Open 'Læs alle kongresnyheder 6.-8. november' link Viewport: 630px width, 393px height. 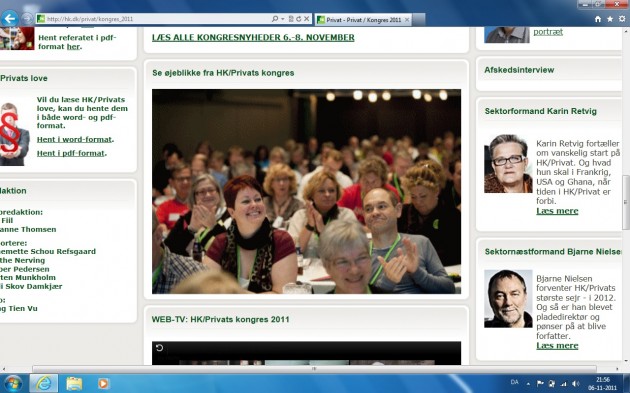pos(253,37)
